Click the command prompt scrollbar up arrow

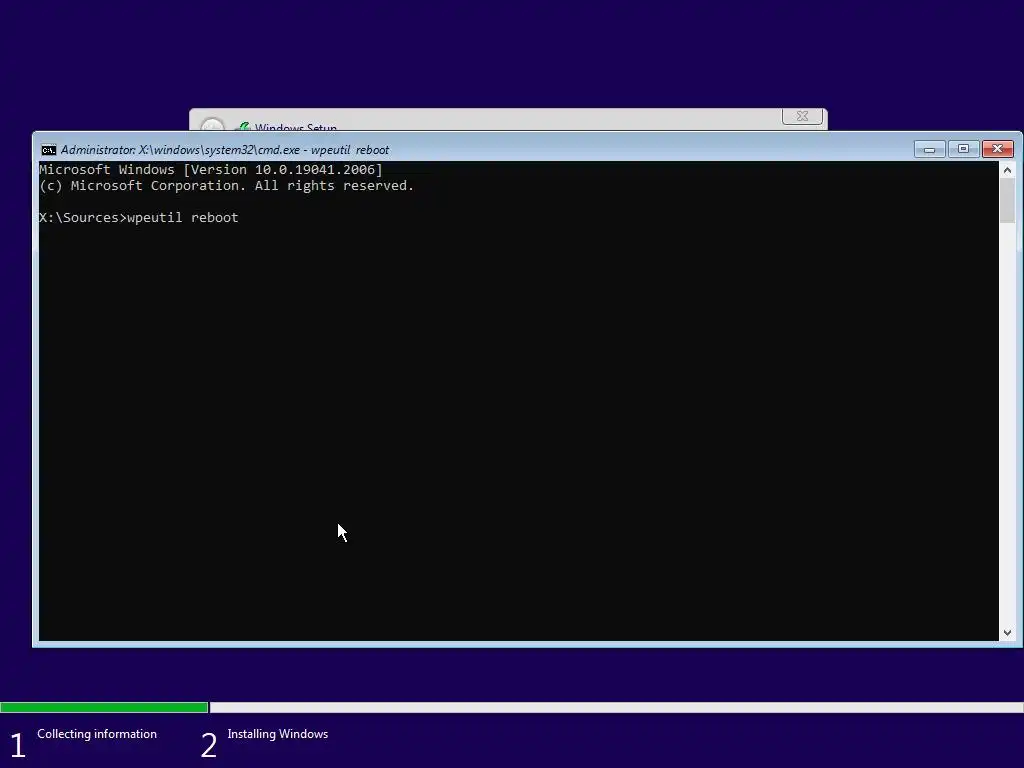(x=1007, y=170)
